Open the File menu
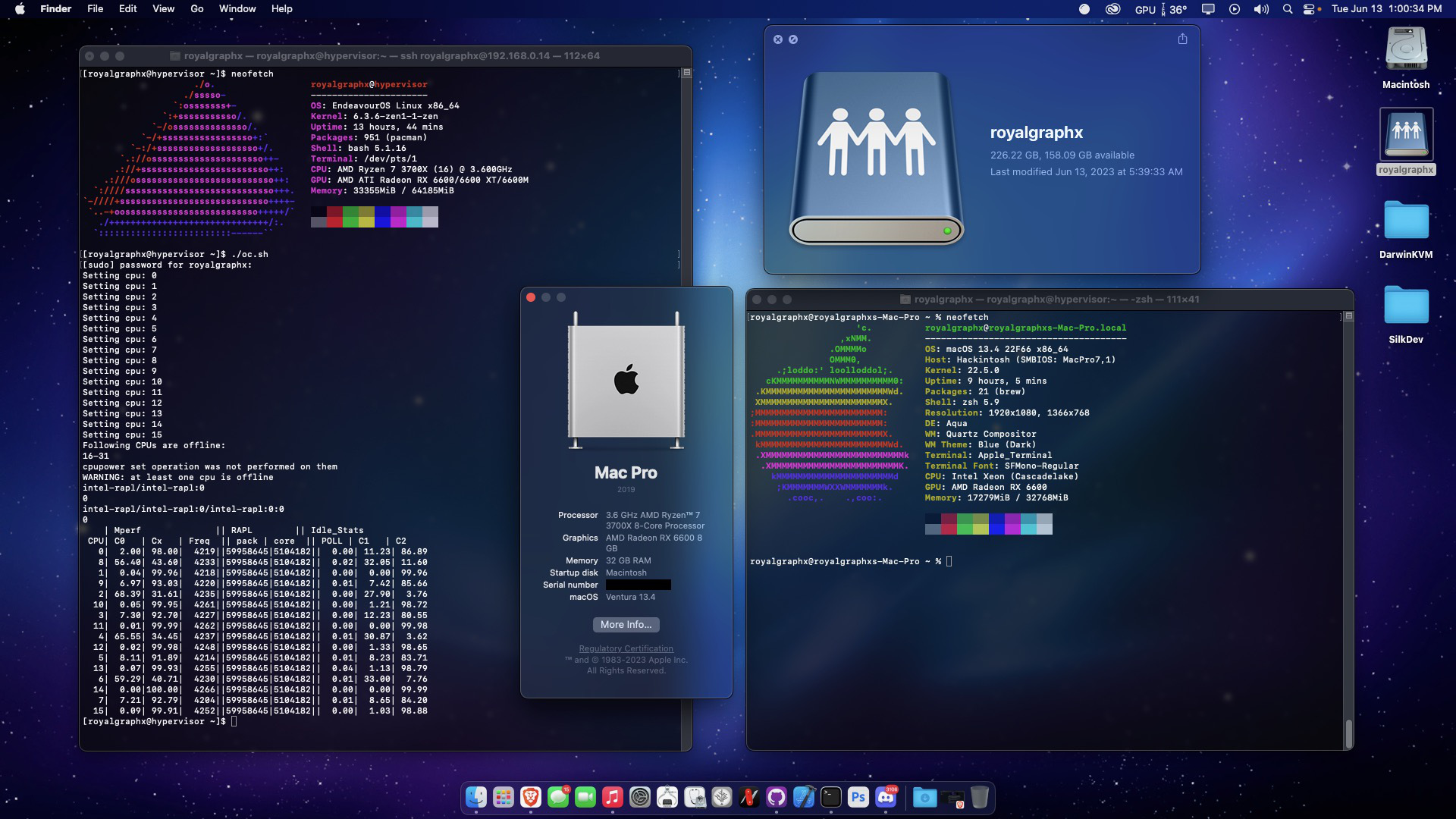This screenshot has height=819, width=1456. click(95, 9)
